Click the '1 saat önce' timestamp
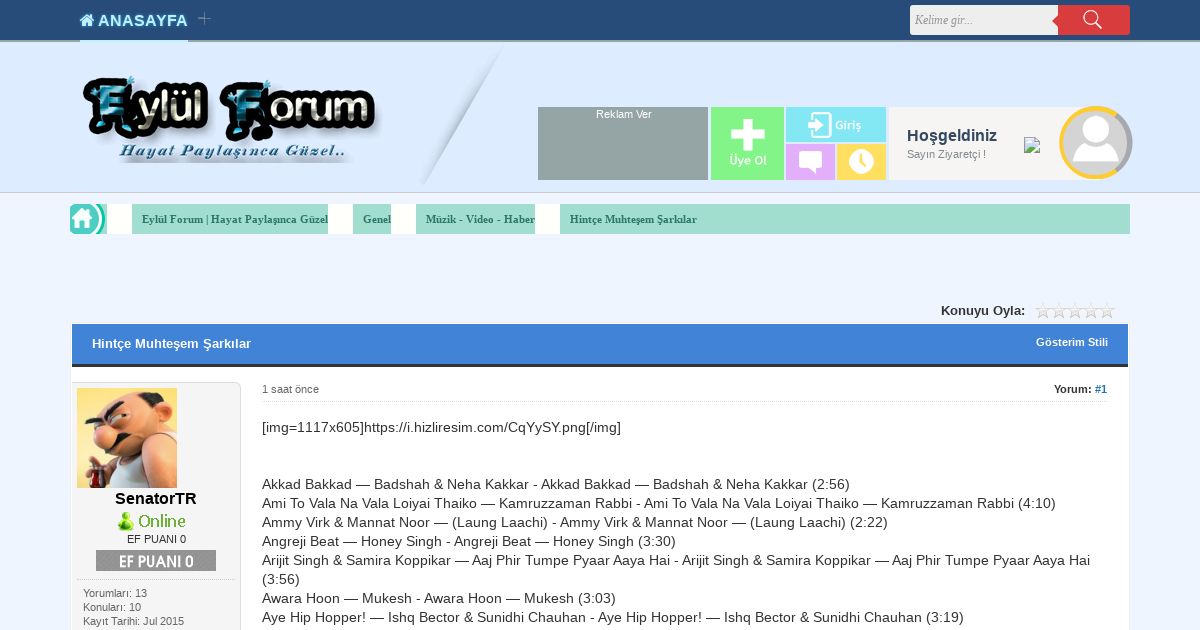This screenshot has width=1200, height=630. coord(290,389)
